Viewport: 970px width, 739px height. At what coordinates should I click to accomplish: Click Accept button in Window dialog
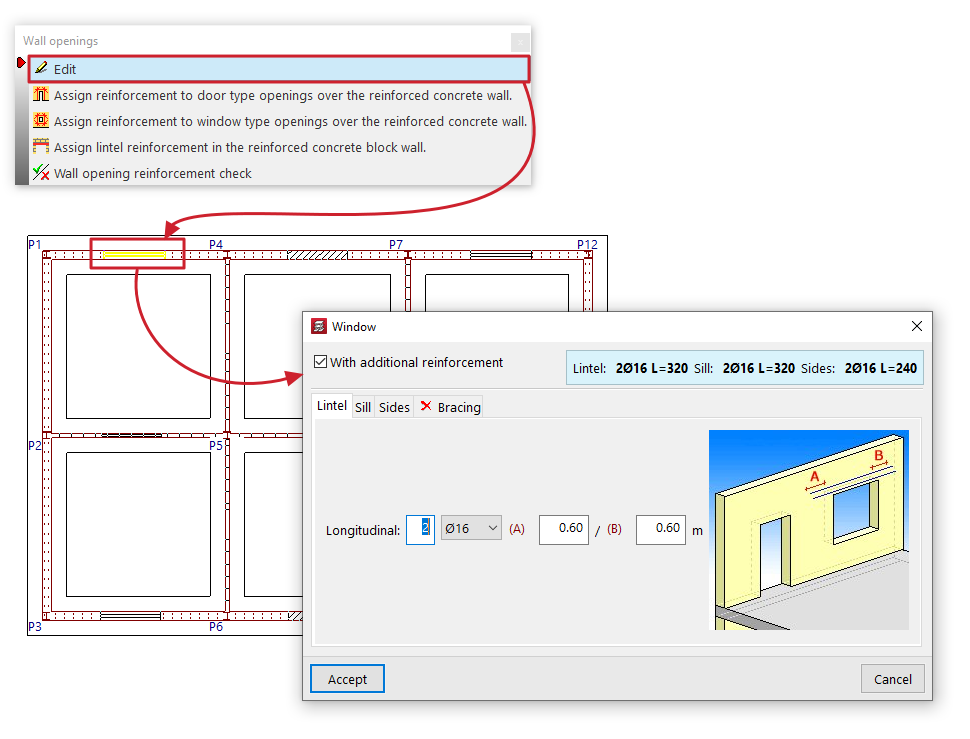[347, 679]
